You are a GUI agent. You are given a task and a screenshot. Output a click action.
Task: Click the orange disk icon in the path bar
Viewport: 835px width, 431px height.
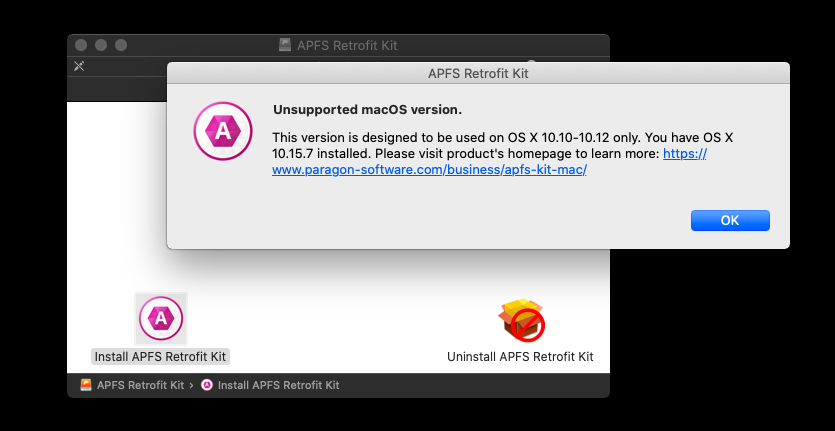[x=86, y=385]
